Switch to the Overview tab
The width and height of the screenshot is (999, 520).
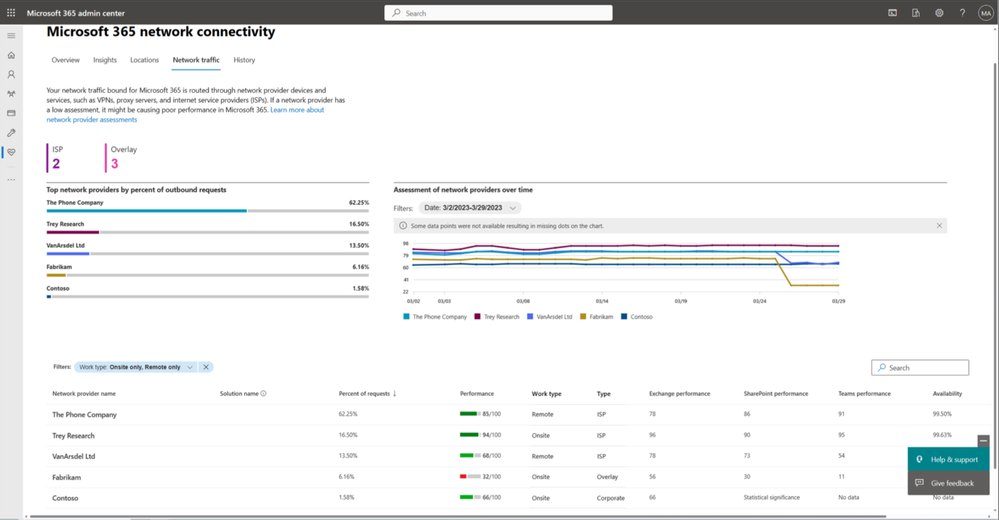66,60
